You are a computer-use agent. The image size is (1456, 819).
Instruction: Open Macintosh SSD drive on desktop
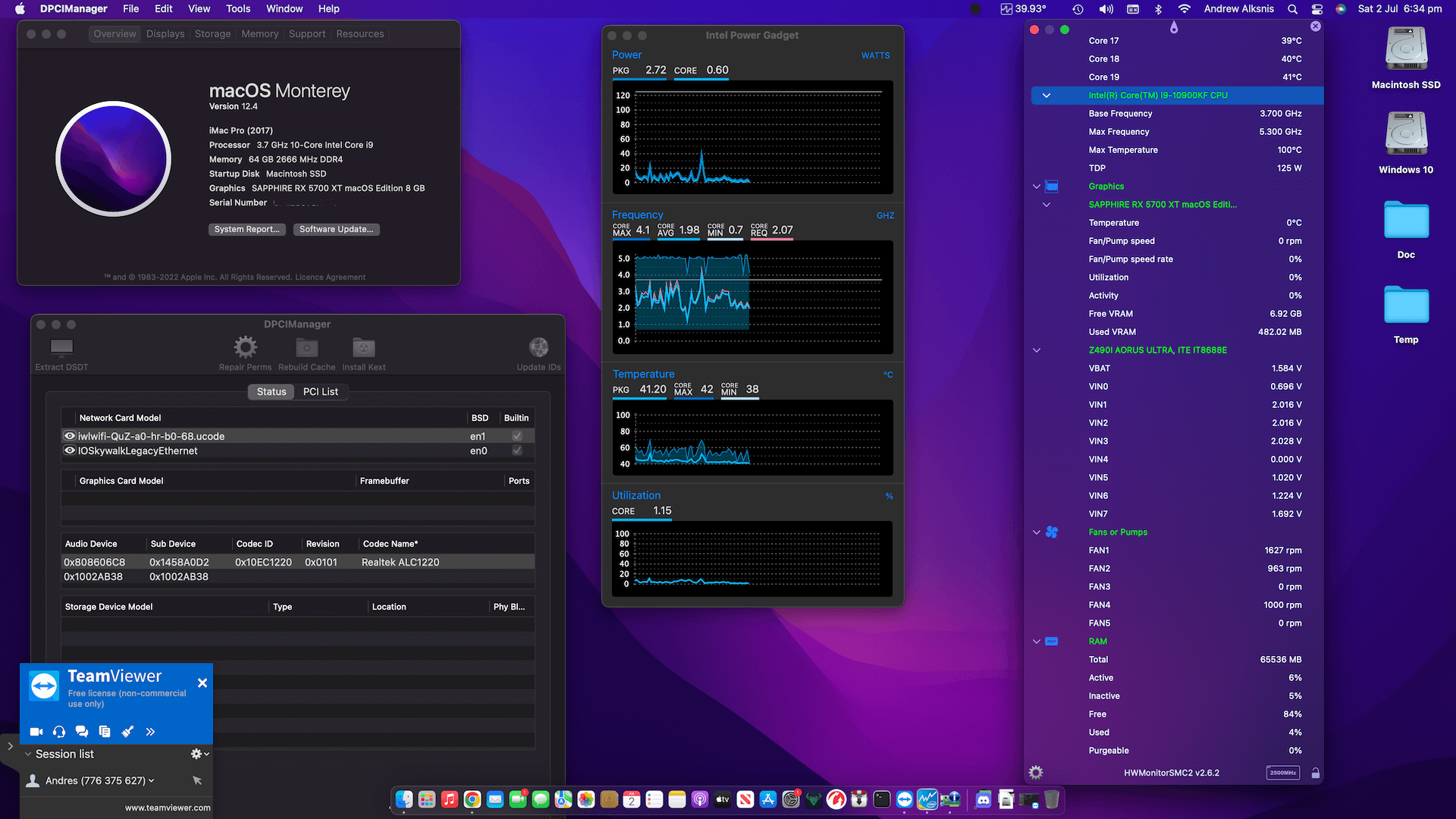(x=1406, y=58)
